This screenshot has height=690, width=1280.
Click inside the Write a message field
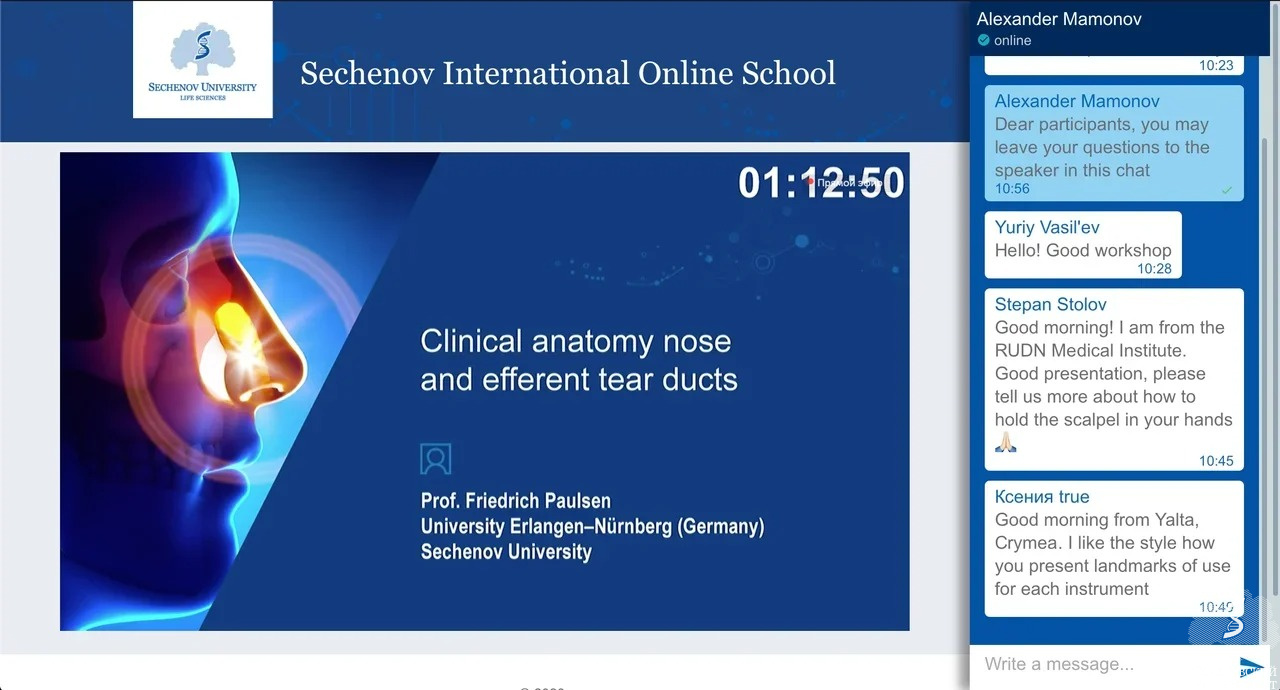[x=1104, y=664]
